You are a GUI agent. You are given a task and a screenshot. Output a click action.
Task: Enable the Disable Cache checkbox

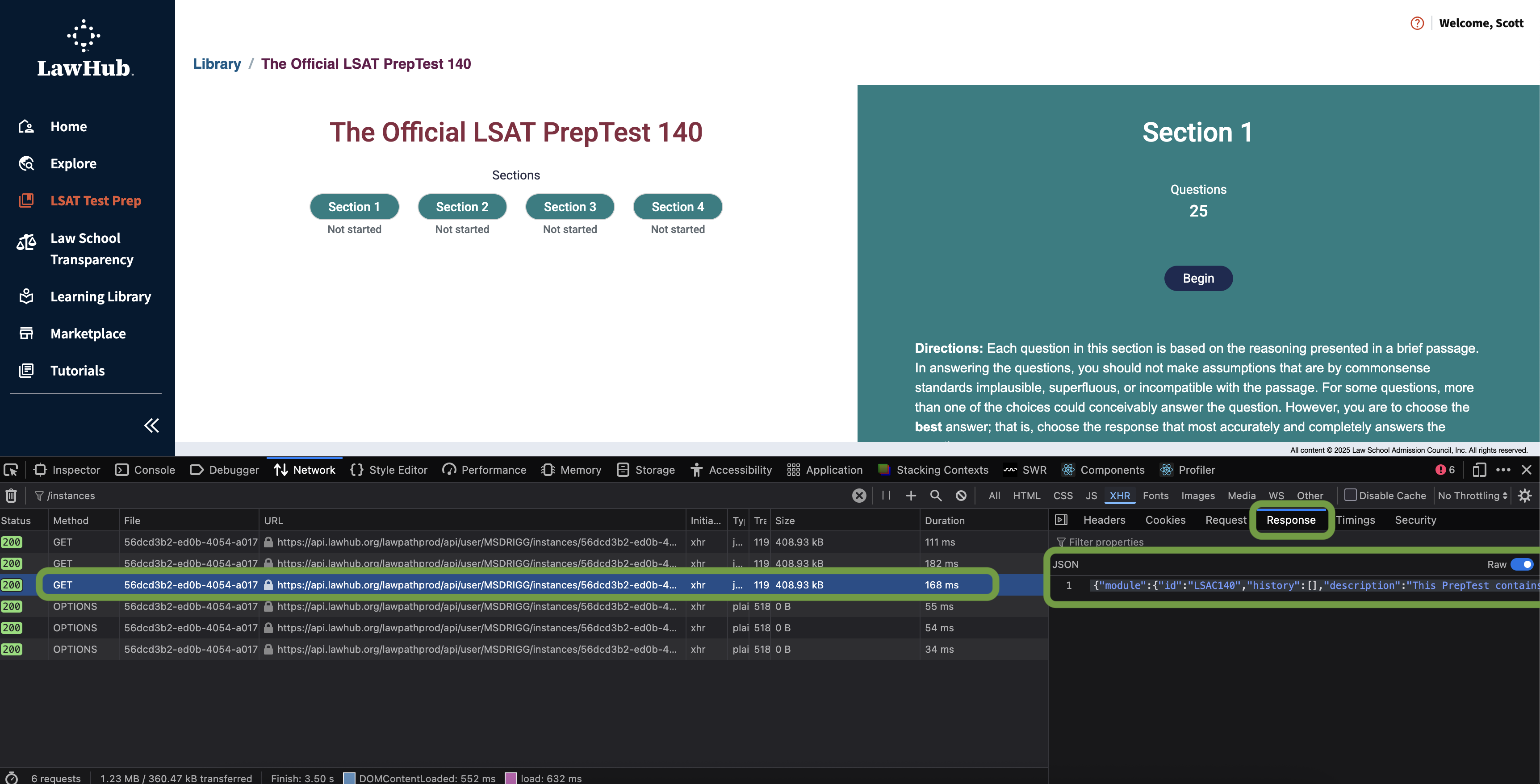click(1350, 495)
